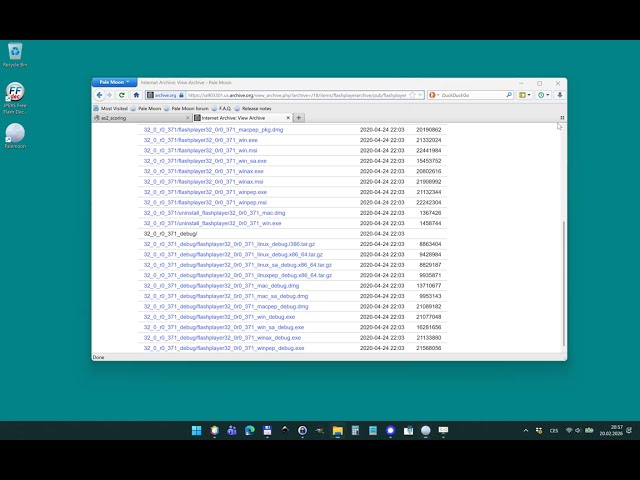Open the URL history dropdown arrow
This screenshot has height=480, width=640.
(x=420, y=95)
